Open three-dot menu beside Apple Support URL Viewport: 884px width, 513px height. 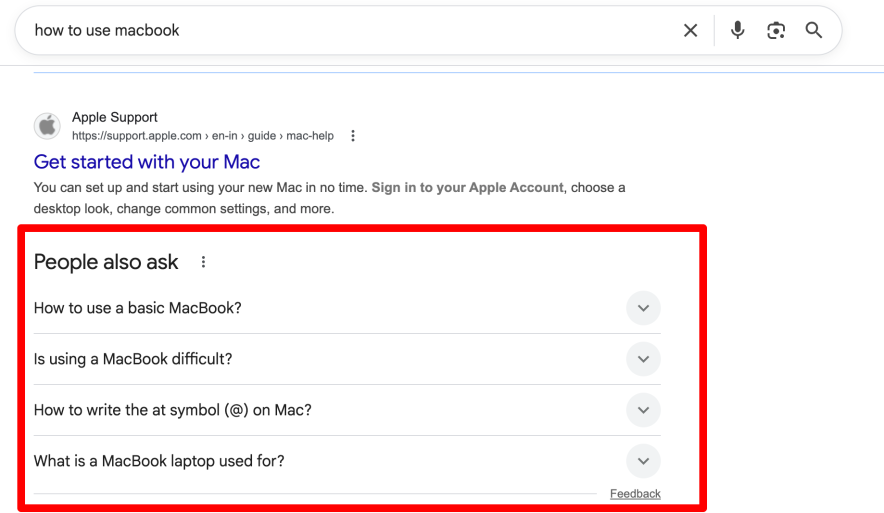point(353,136)
